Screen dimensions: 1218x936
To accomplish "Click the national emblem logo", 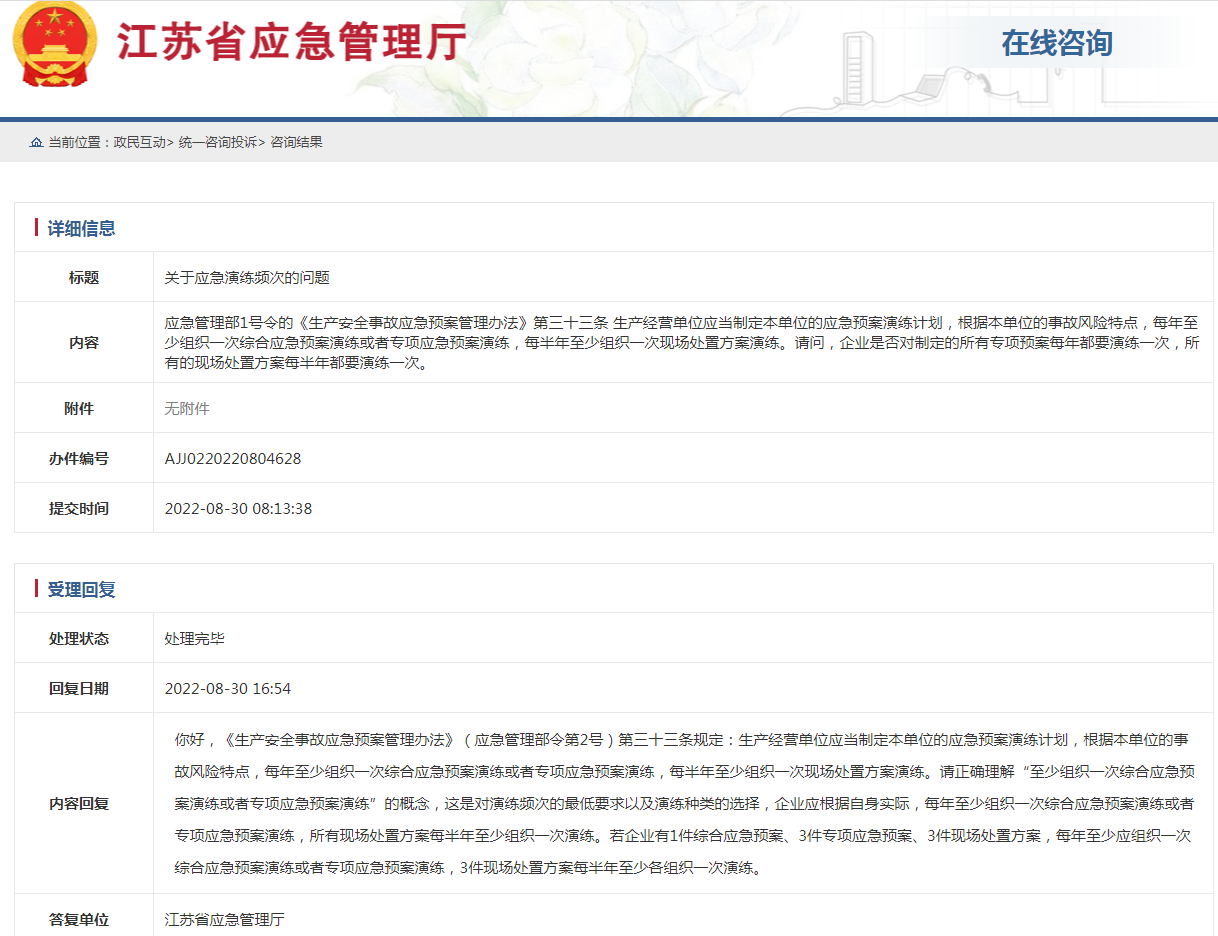I will tap(56, 45).
